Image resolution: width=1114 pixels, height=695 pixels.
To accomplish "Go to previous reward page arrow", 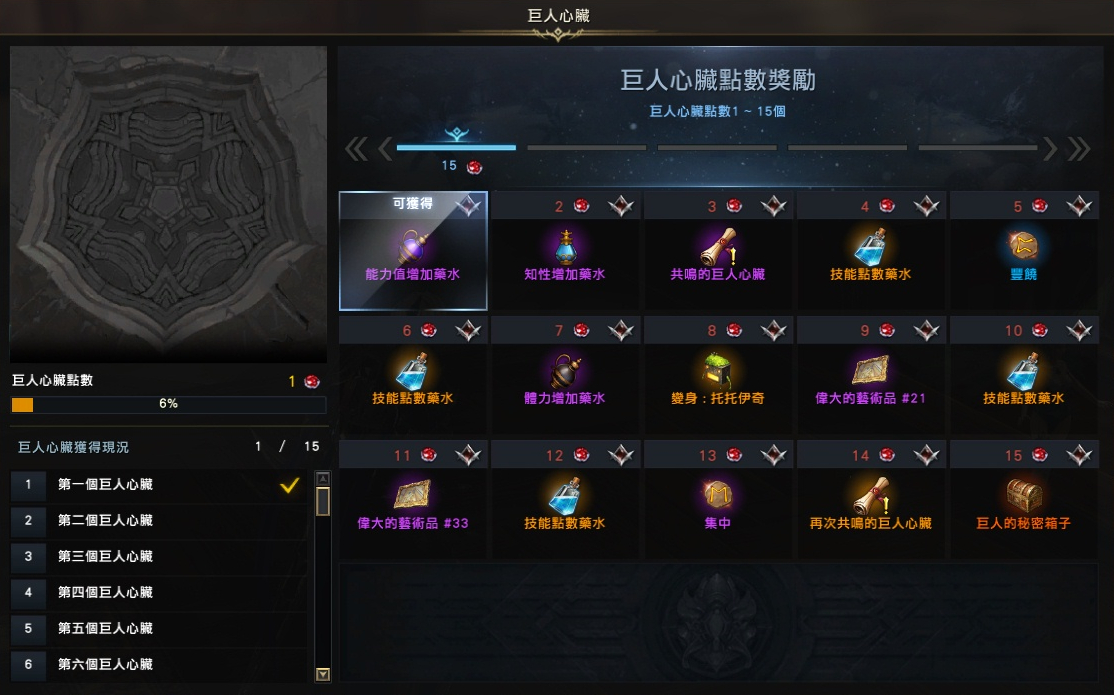I will pyautogui.click(x=385, y=149).
